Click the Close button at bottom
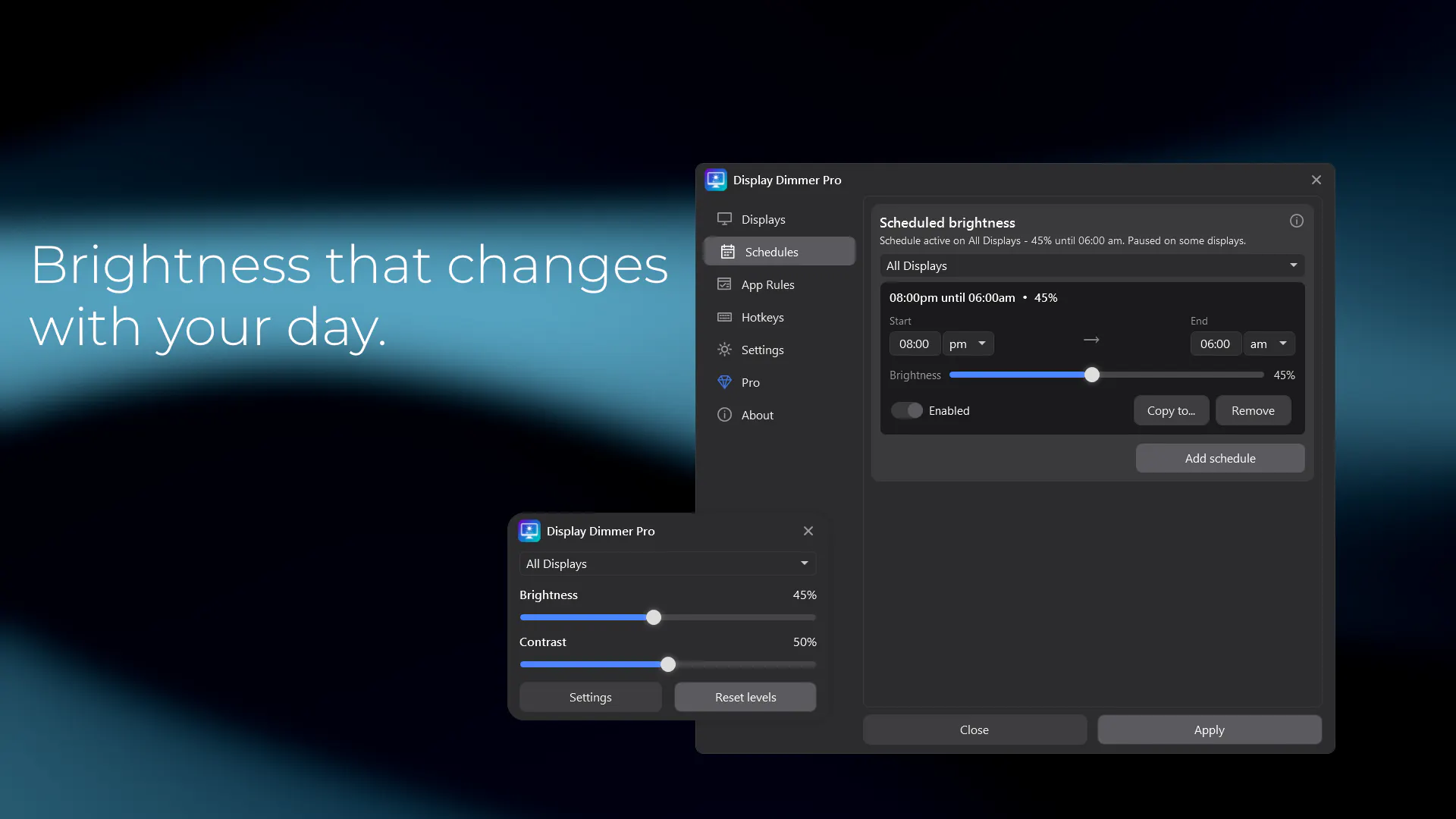1456x819 pixels. (x=974, y=730)
